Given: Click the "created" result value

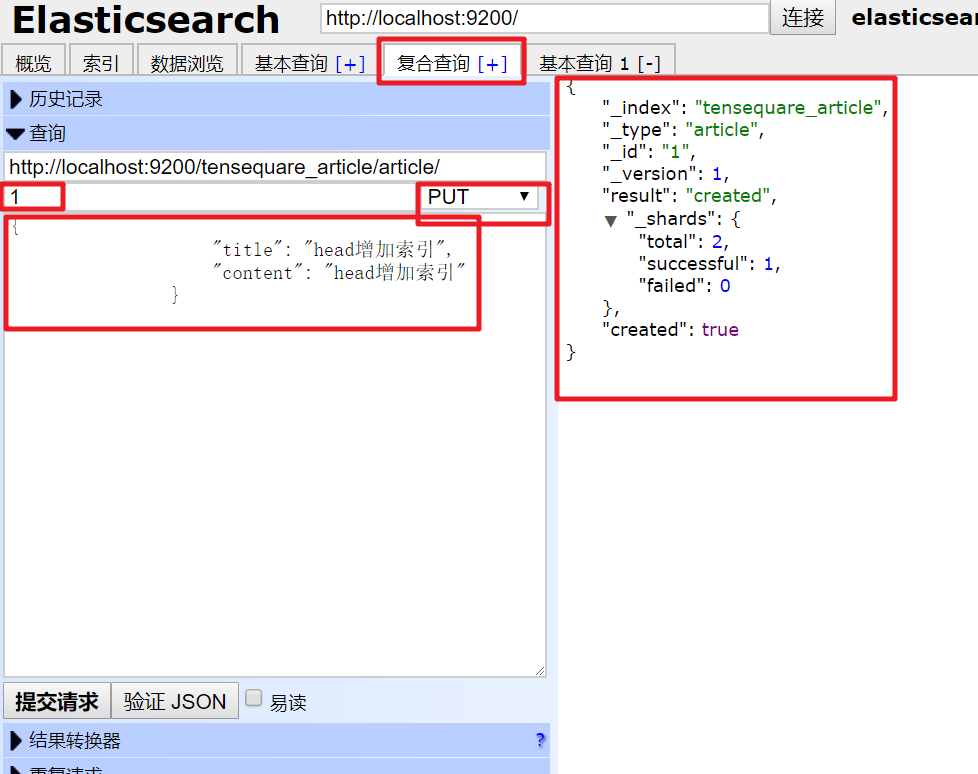Looking at the screenshot, I should tap(727, 196).
